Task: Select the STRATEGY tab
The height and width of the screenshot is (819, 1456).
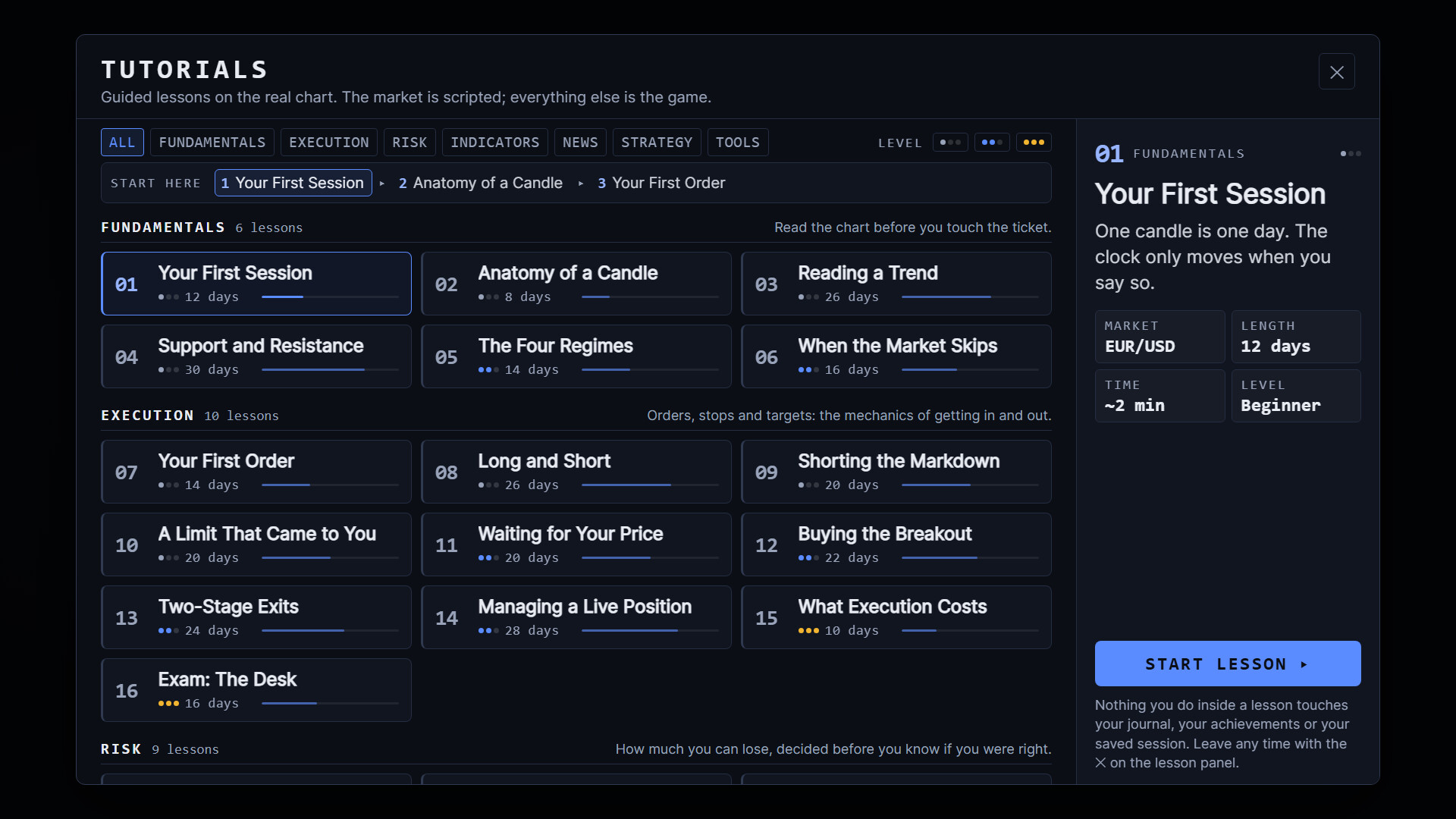Action: pyautogui.click(x=657, y=143)
